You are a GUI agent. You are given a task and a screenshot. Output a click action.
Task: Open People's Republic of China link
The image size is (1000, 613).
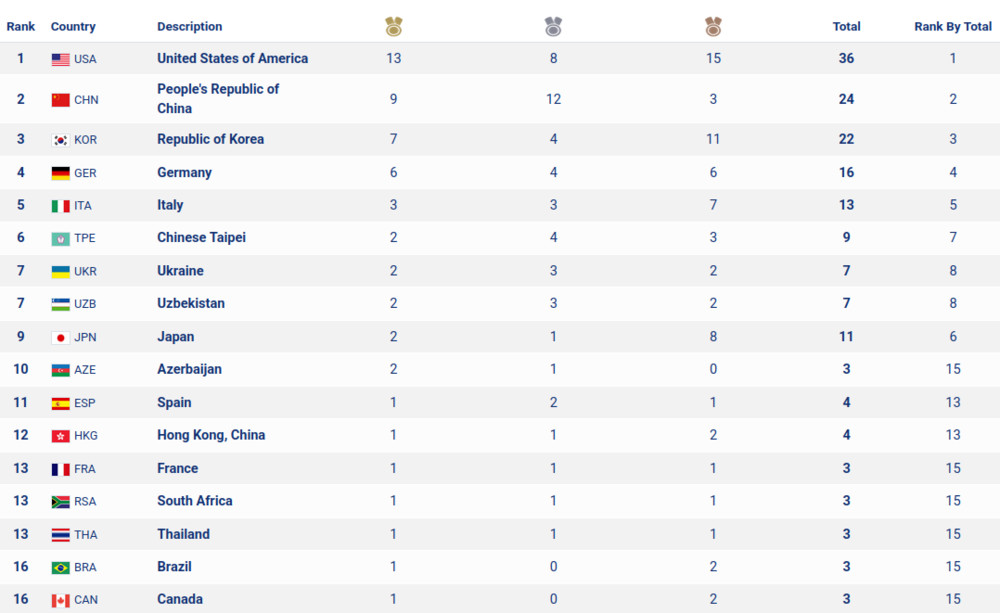[x=218, y=98]
